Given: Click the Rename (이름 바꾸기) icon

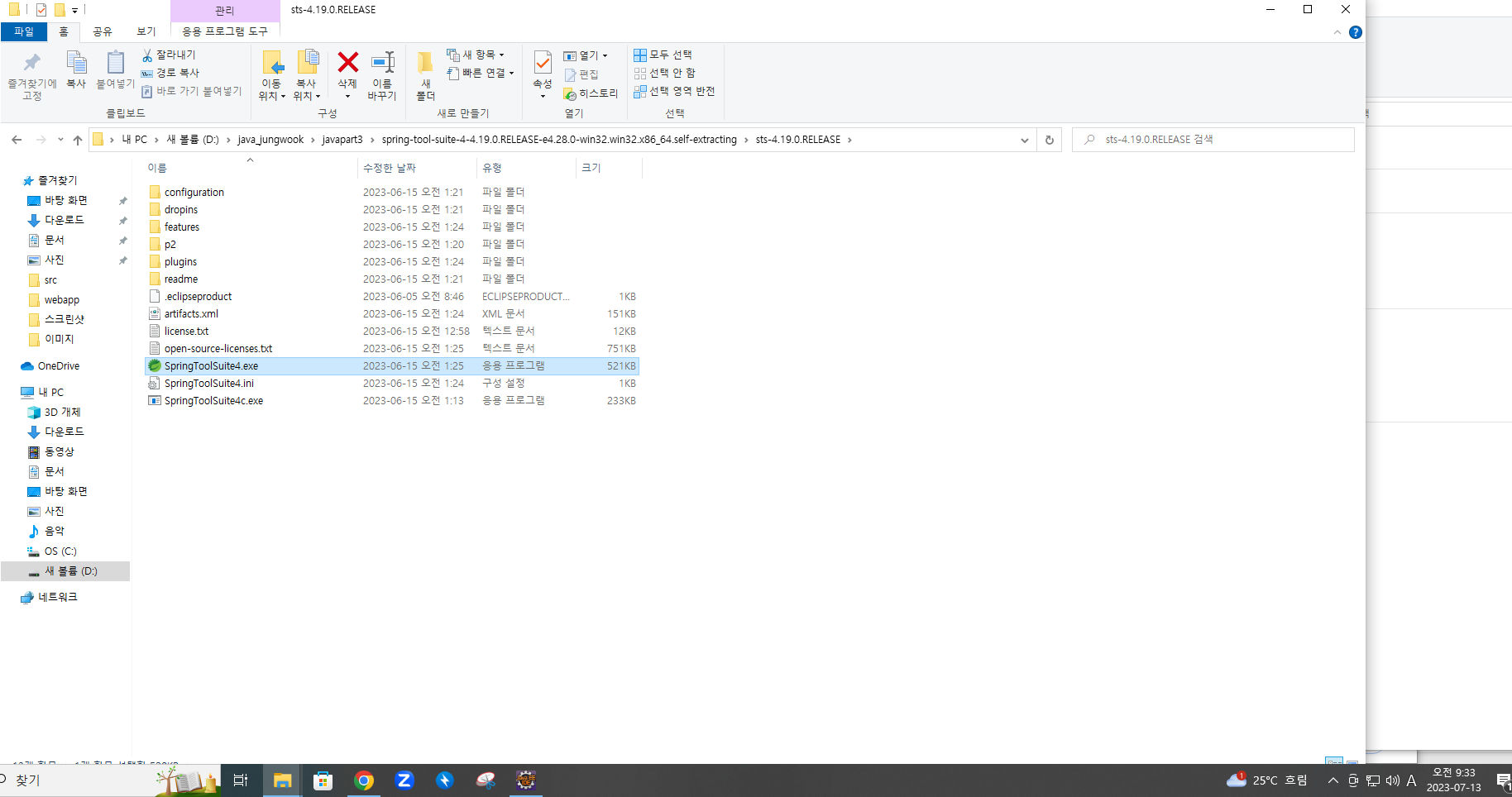Looking at the screenshot, I should coord(382,63).
